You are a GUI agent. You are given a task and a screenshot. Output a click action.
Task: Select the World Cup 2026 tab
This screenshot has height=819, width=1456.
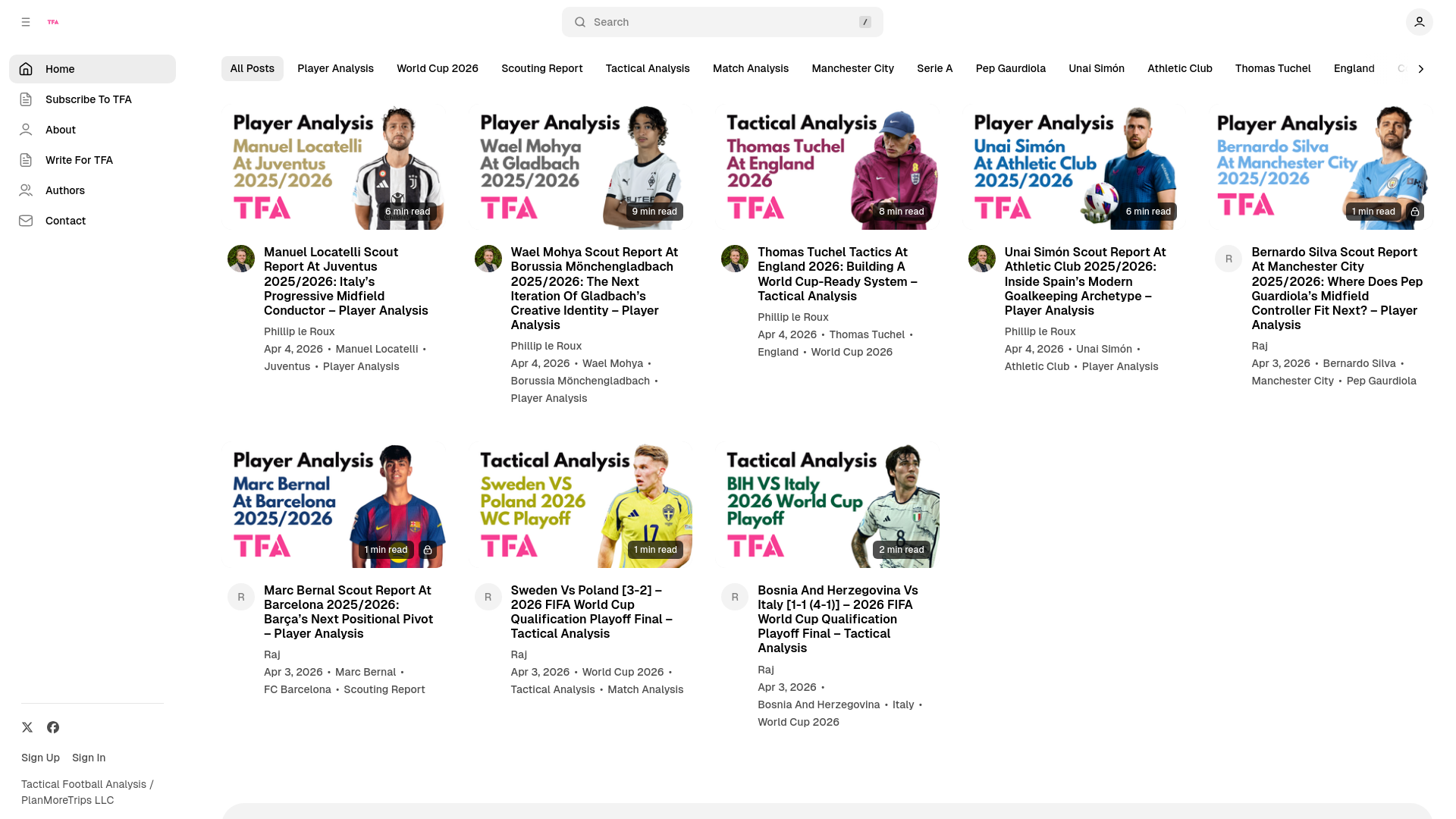click(x=438, y=68)
